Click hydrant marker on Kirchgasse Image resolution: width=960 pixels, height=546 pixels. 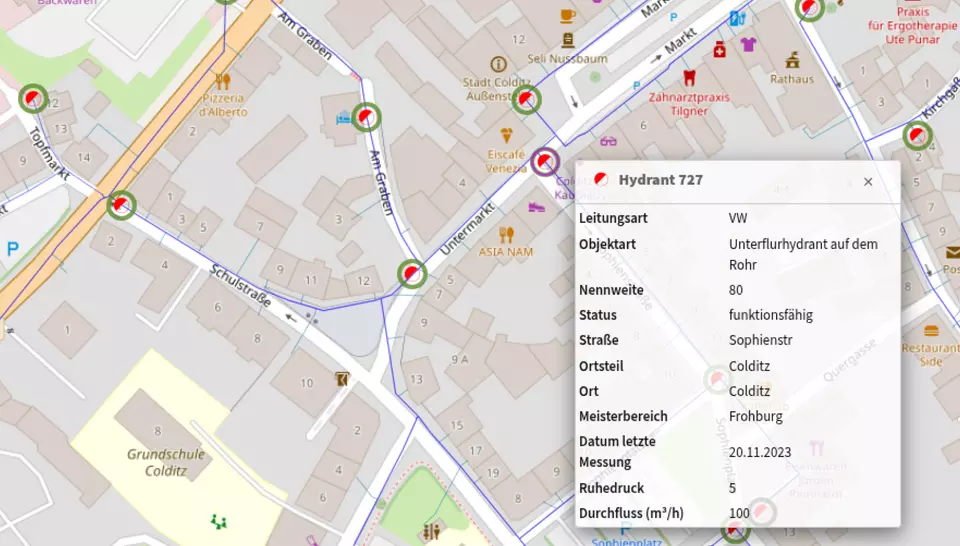[917, 135]
